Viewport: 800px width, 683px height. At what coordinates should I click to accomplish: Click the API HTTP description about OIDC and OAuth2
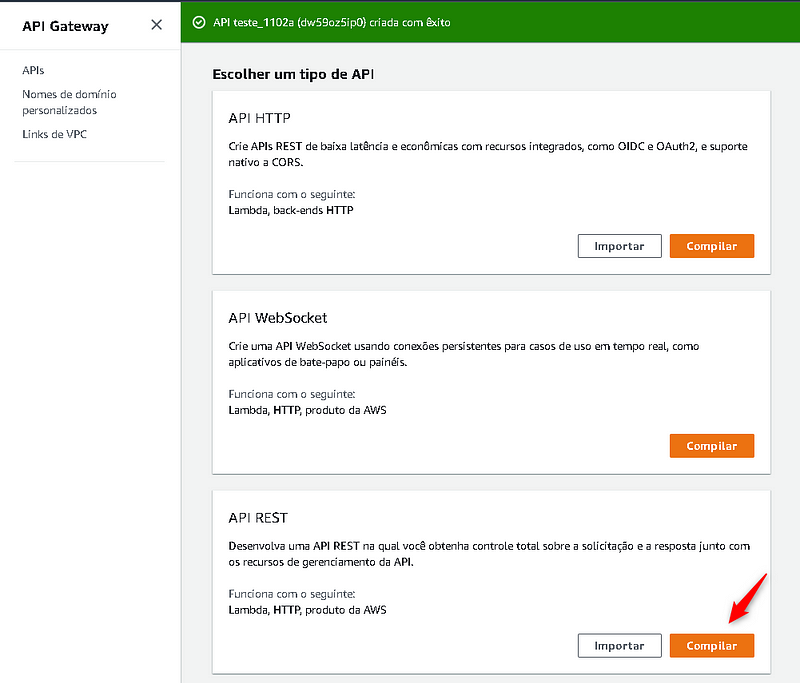[488, 154]
